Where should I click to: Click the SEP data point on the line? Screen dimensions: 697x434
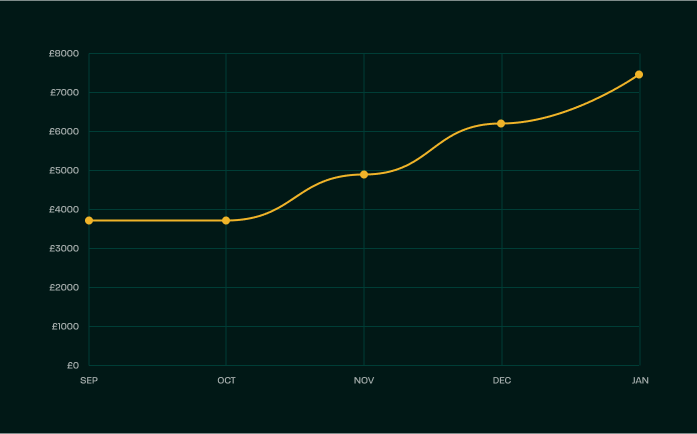click(89, 221)
